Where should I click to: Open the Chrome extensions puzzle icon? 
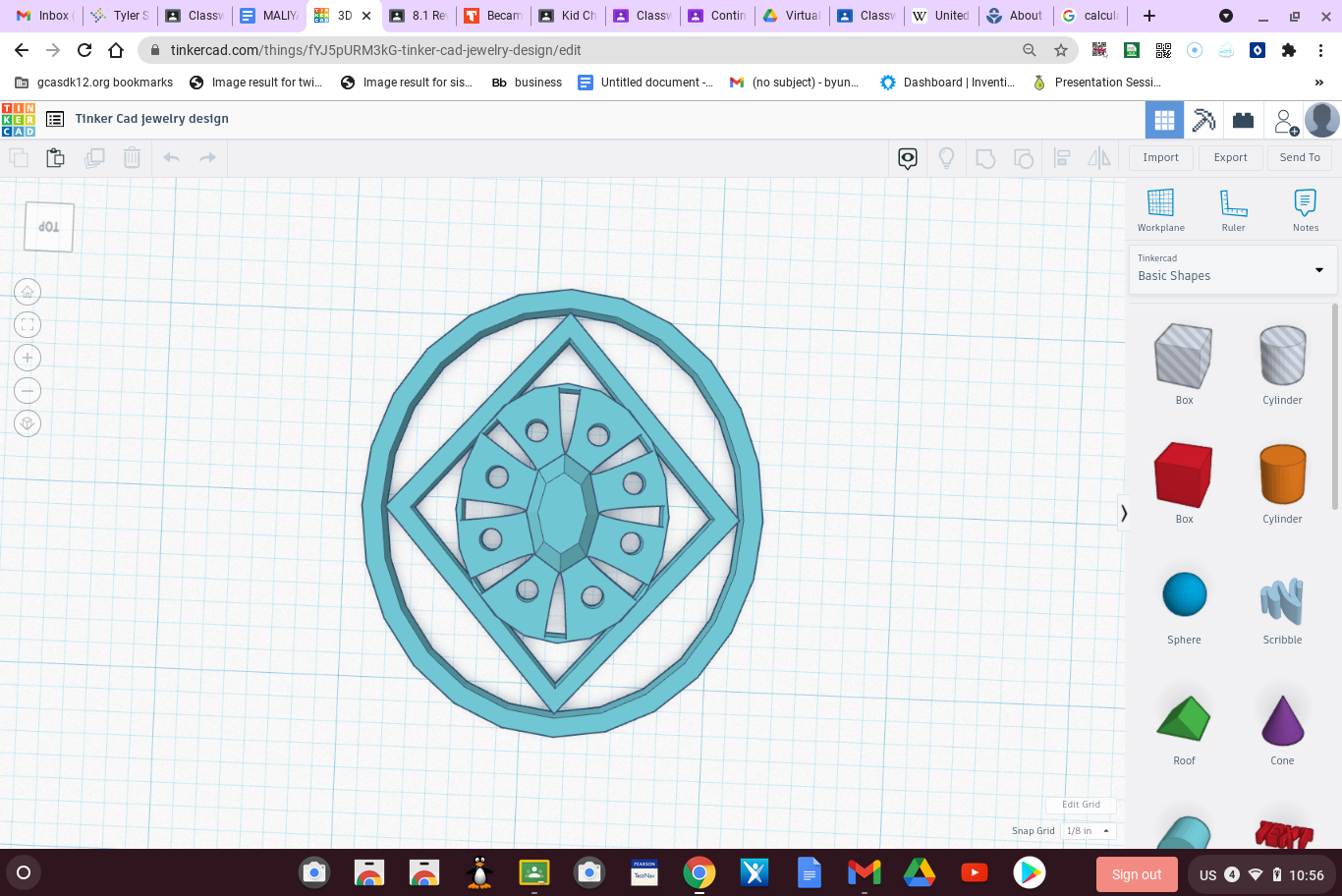[1289, 50]
